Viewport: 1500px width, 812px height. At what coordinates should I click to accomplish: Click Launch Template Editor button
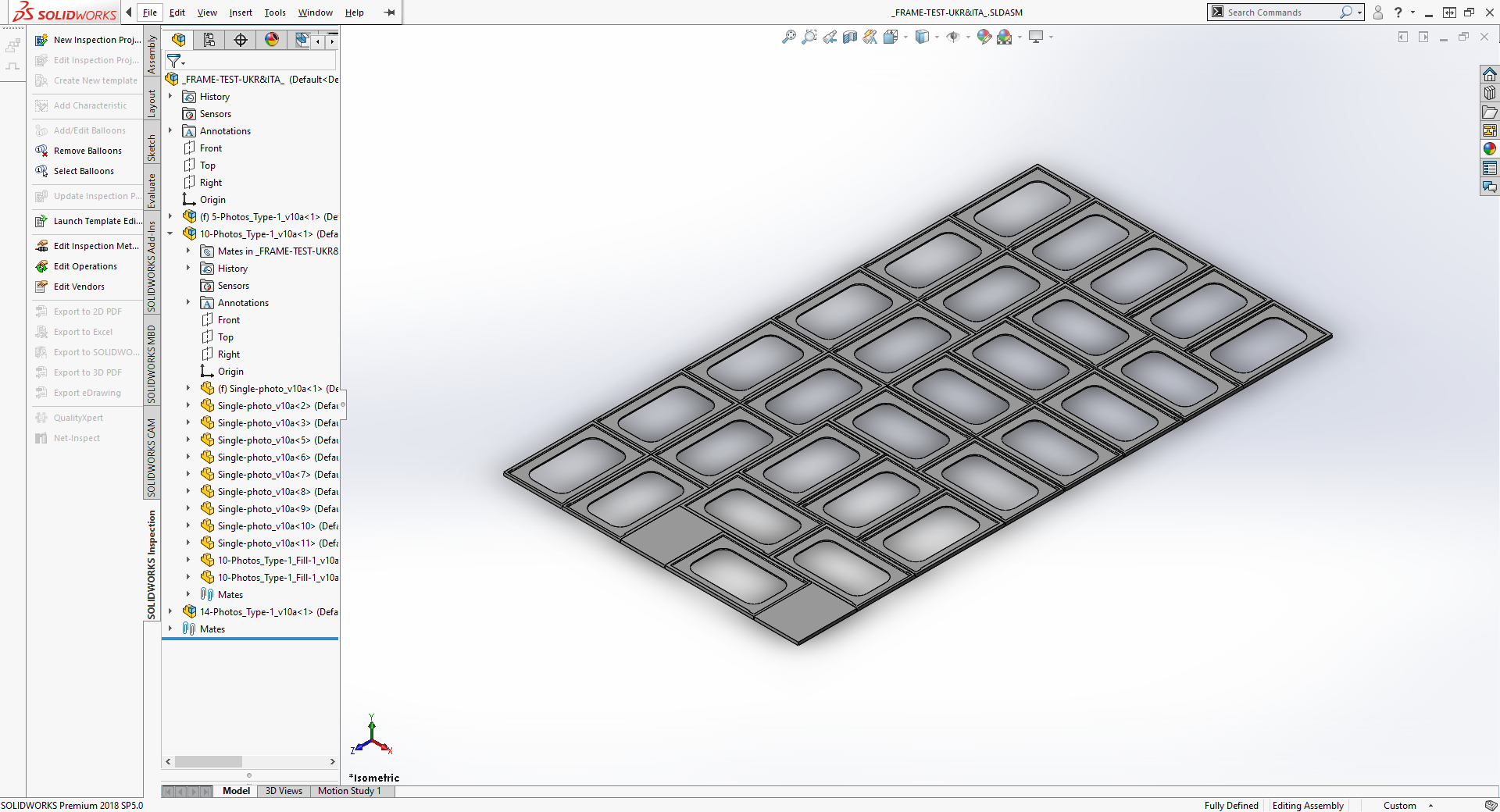pyautogui.click(x=88, y=221)
